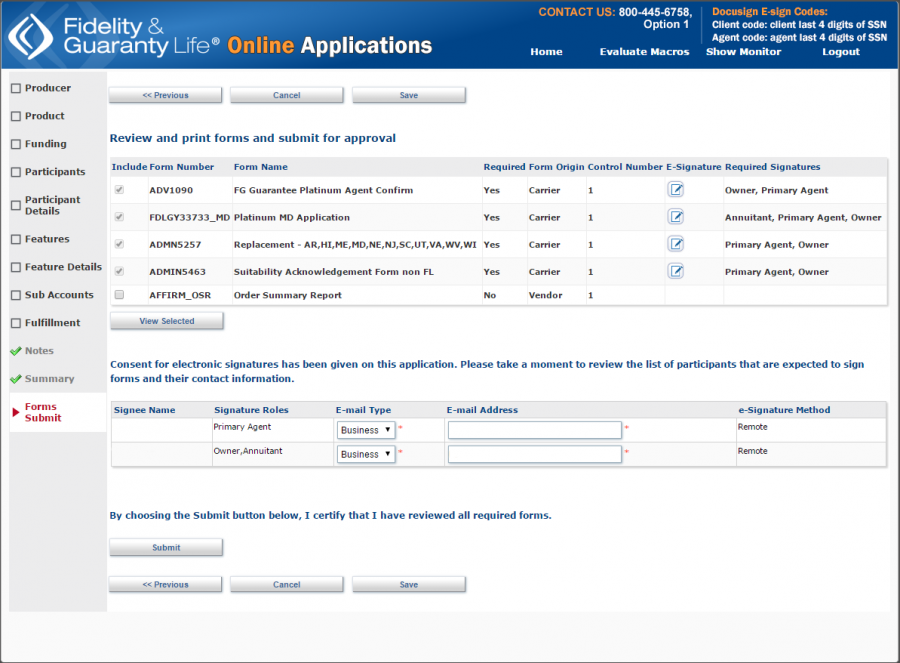Viewport: 900px width, 663px height.
Task: Click Primary Agent e-mail address field
Action: pyautogui.click(x=534, y=430)
